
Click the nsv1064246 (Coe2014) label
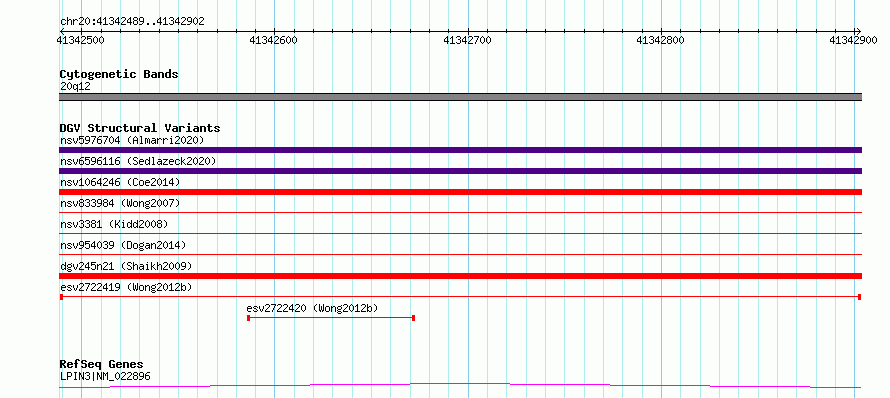(120, 182)
